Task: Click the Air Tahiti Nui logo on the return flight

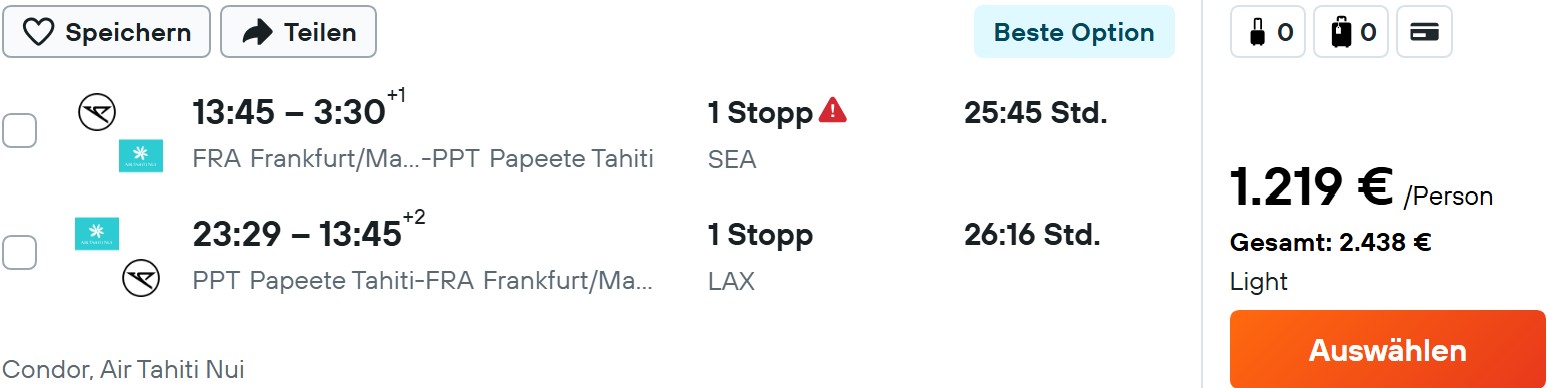Action: [x=97, y=234]
